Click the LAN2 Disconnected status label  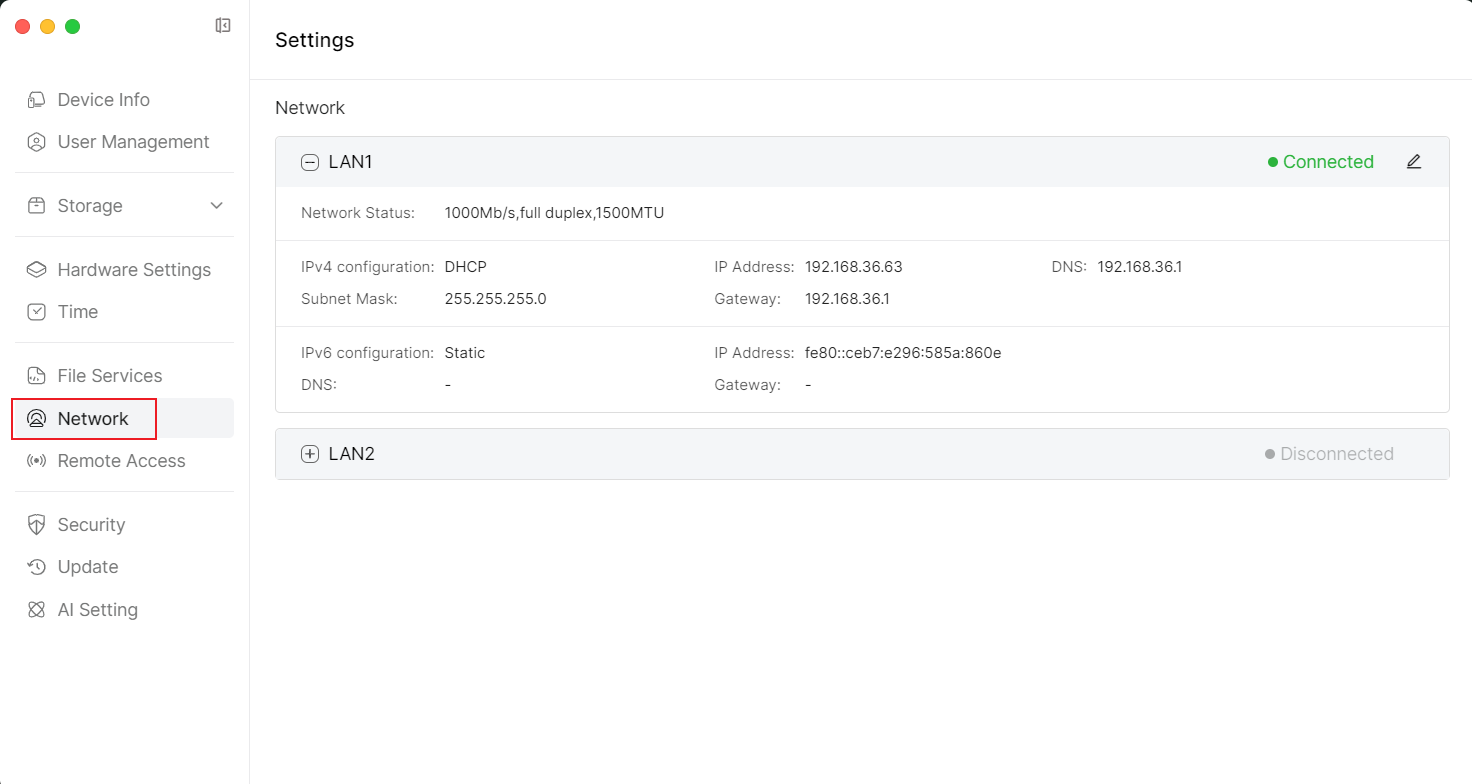[x=1336, y=454]
